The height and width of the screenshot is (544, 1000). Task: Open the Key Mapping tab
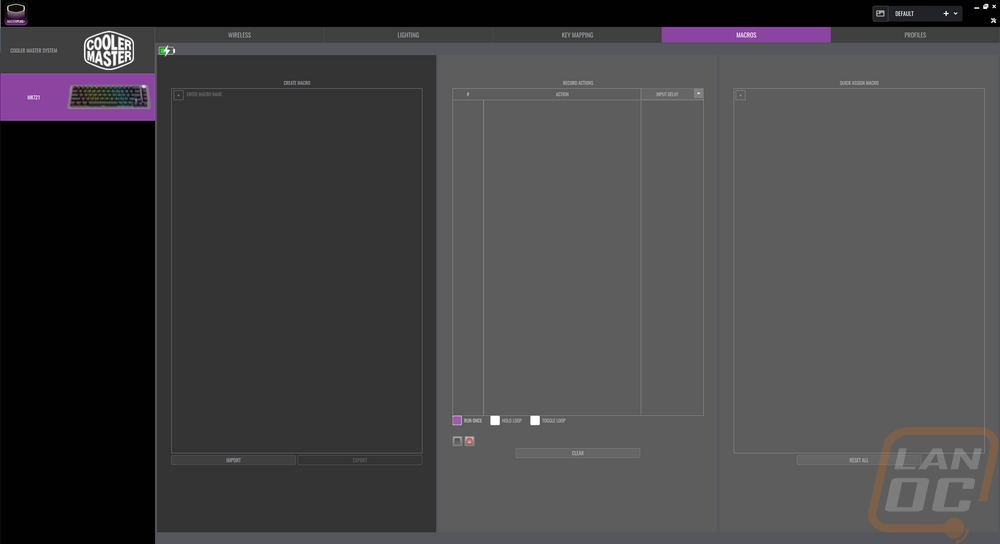tap(577, 35)
